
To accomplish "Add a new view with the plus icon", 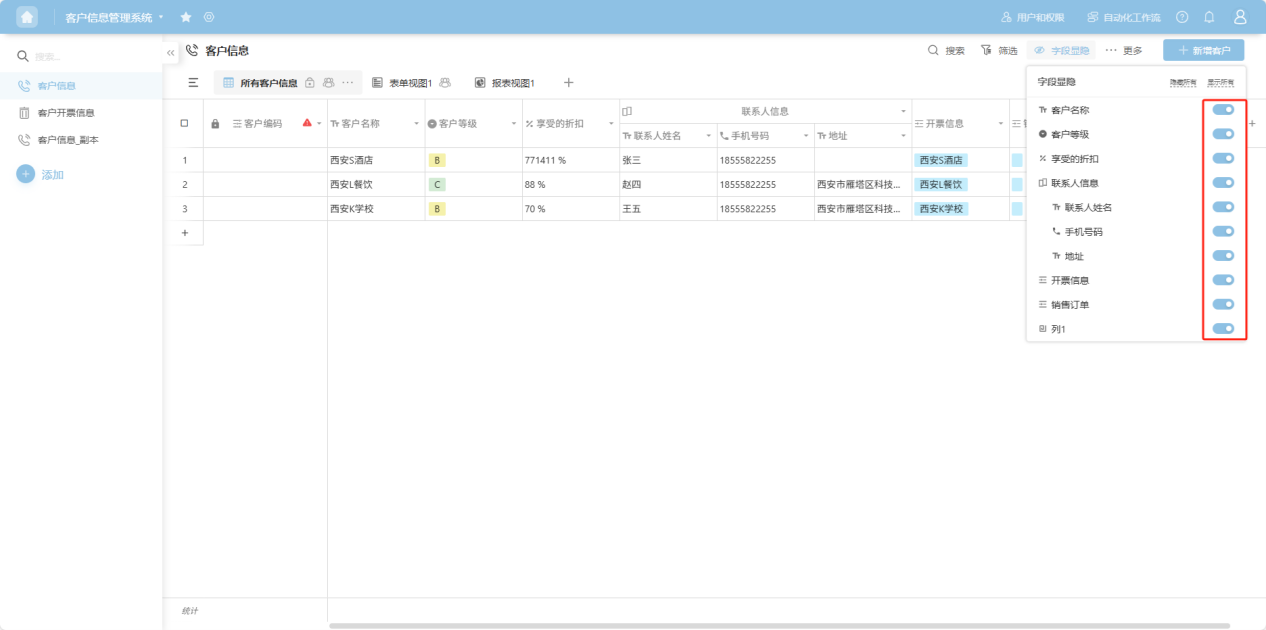I will point(568,83).
